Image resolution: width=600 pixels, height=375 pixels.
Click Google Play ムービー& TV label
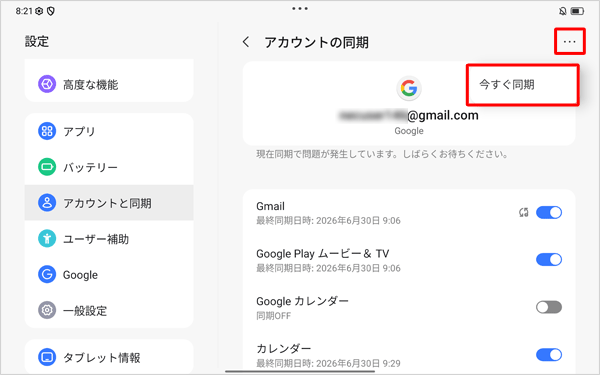(323, 254)
